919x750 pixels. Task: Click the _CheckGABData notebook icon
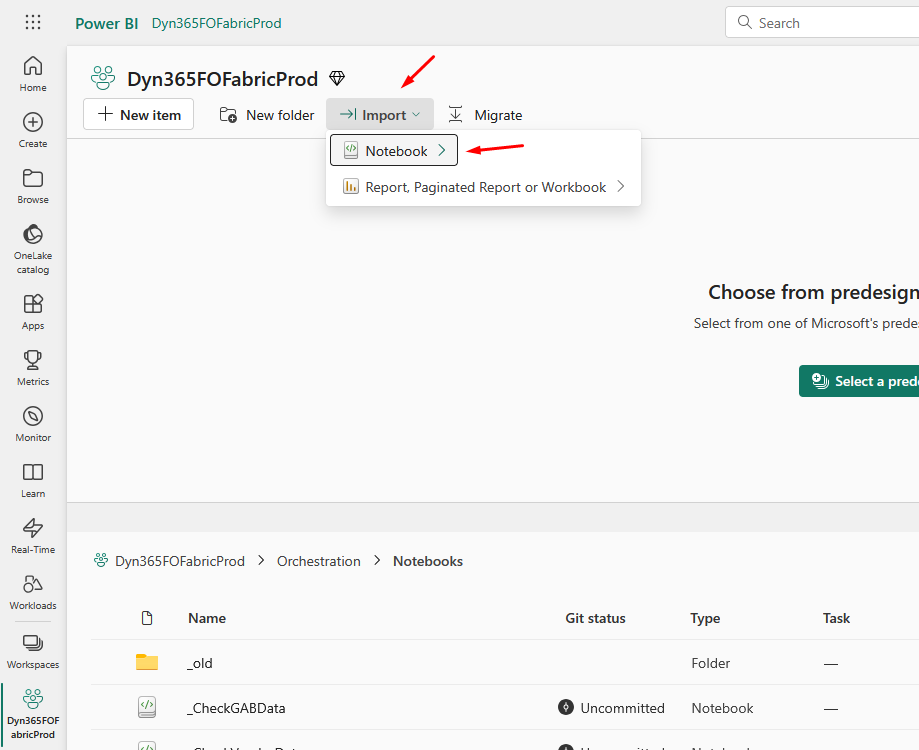[147, 707]
